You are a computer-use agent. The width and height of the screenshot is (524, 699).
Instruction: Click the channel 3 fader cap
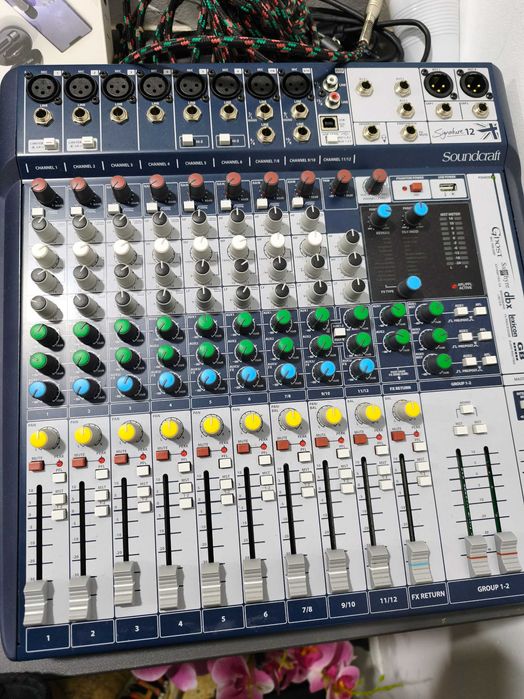point(125,584)
